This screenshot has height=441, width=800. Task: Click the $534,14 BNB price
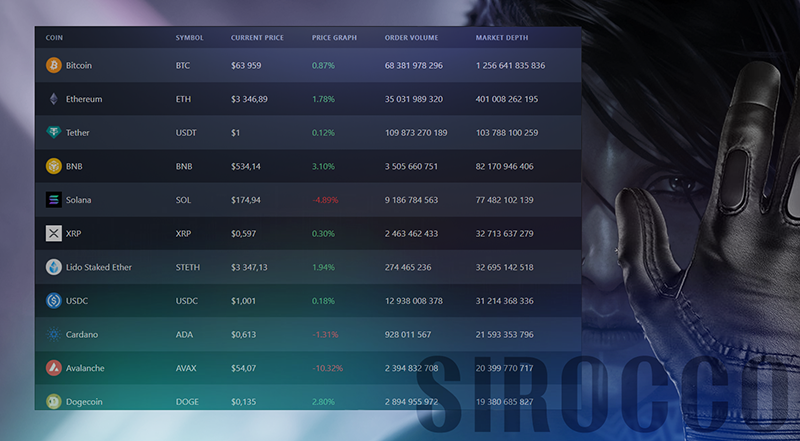pyautogui.click(x=245, y=166)
